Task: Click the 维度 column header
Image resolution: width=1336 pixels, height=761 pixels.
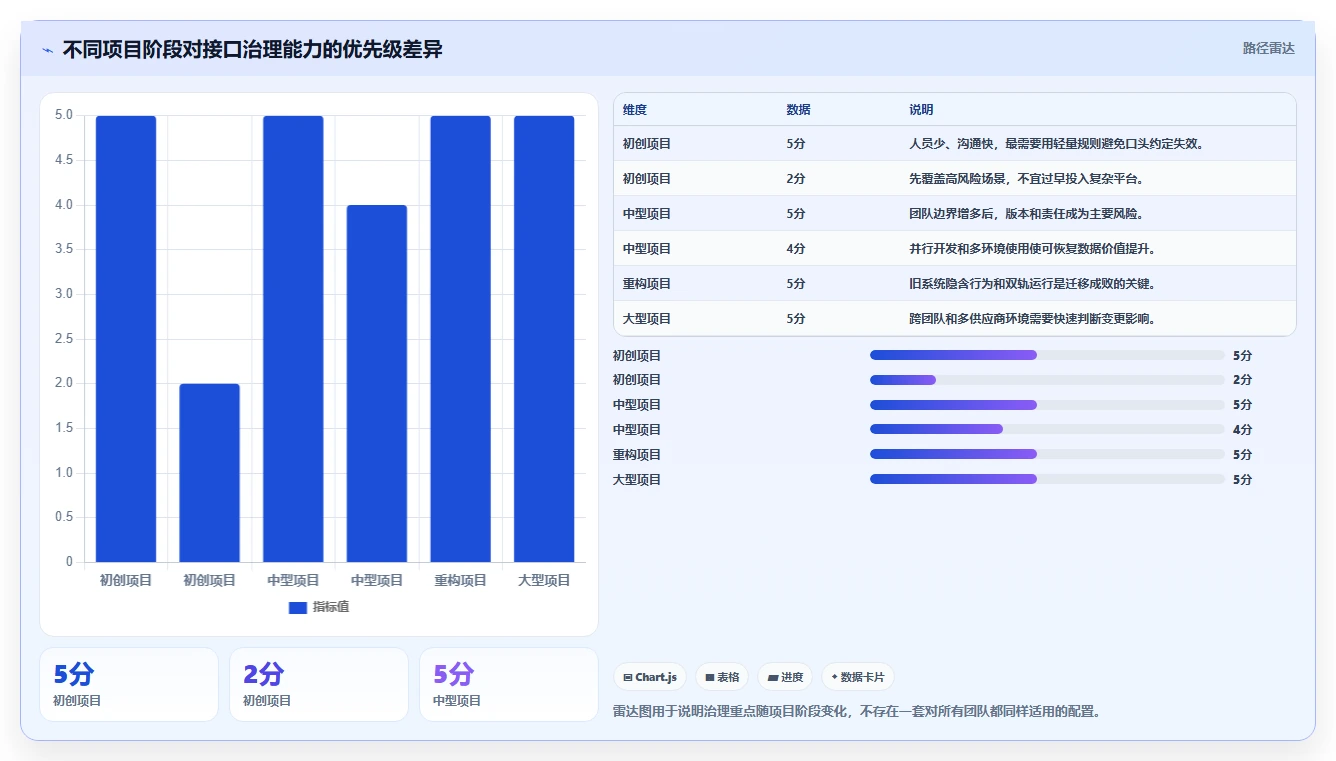Action: click(635, 110)
